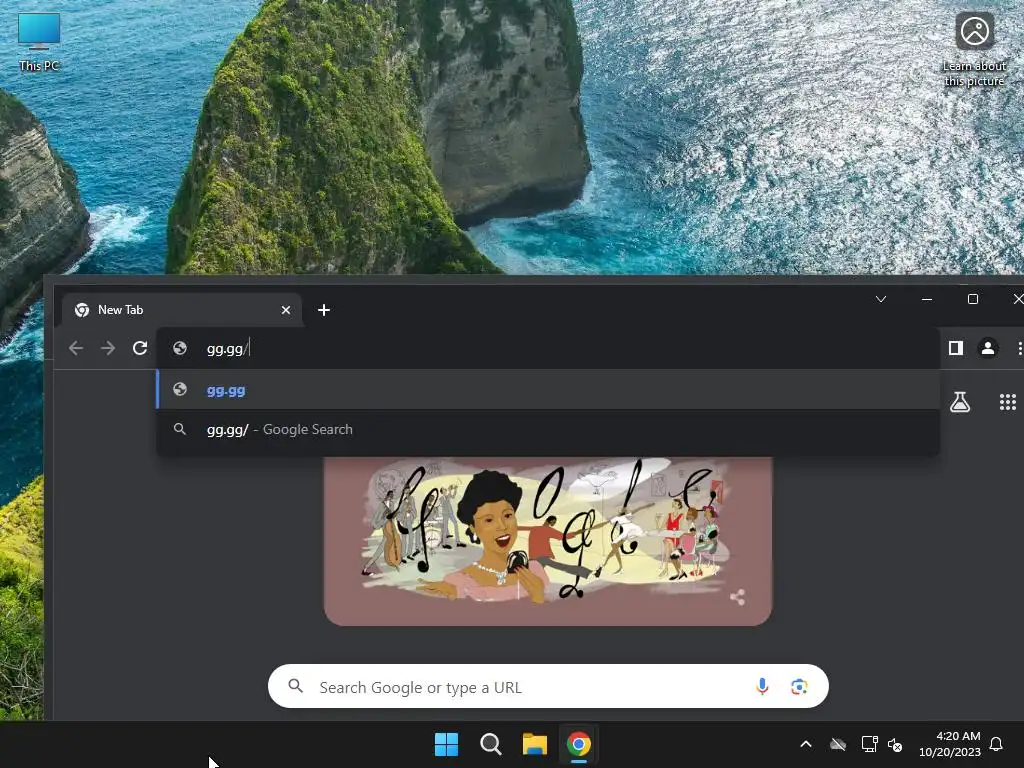The height and width of the screenshot is (768, 1024).
Task: Open the notifications bell icon
Action: tap(997, 744)
